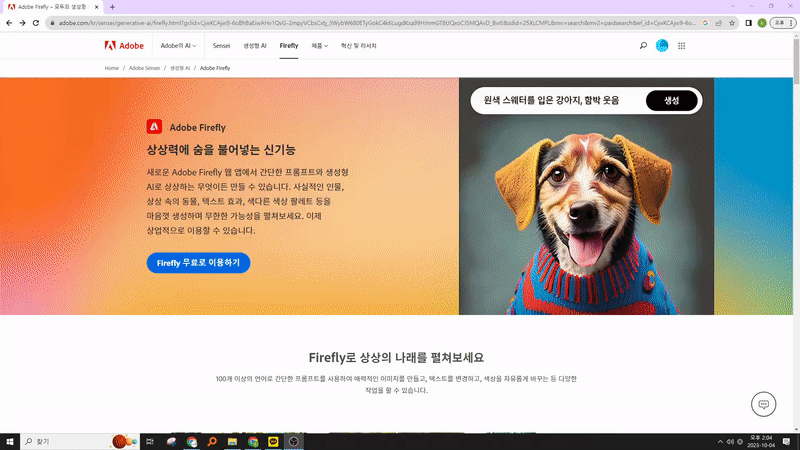Screen dimensions: 800x450
Task: Click the taskbar clock showing 2023-10-04
Action: 761,441
